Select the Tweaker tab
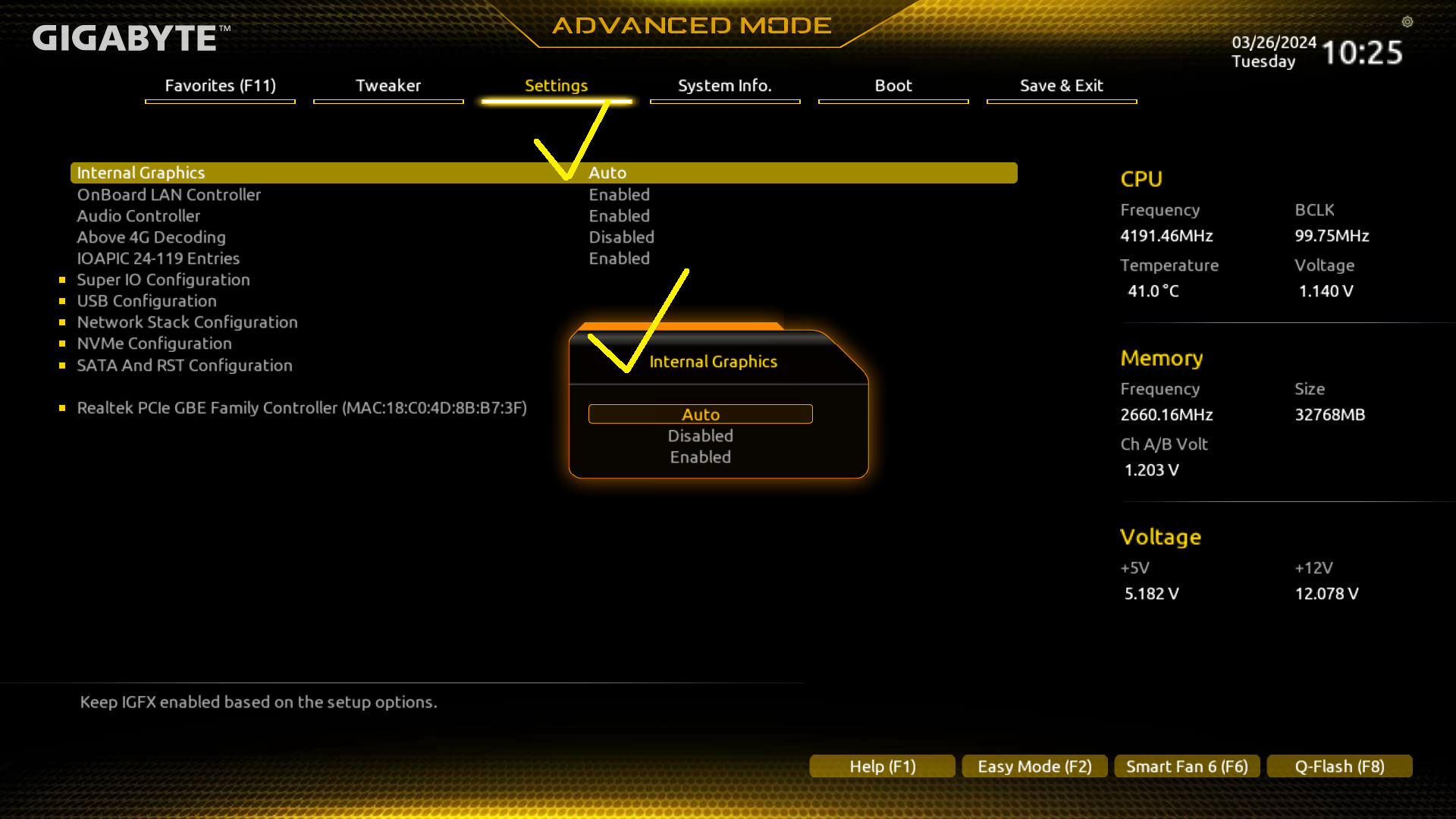Screen dimensions: 1456x819 (x=388, y=85)
